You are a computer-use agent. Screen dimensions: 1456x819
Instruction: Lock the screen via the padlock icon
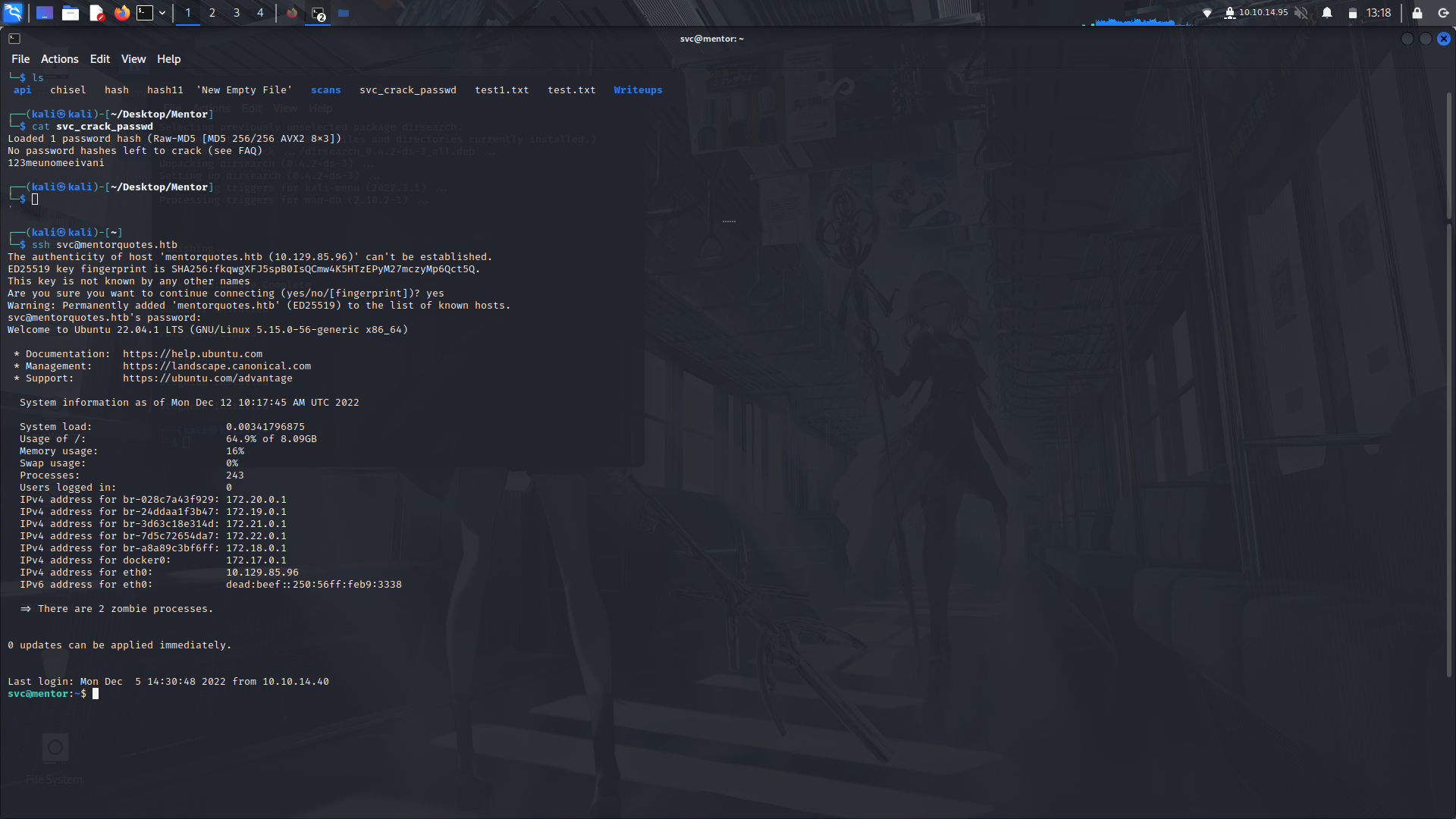click(x=1417, y=13)
